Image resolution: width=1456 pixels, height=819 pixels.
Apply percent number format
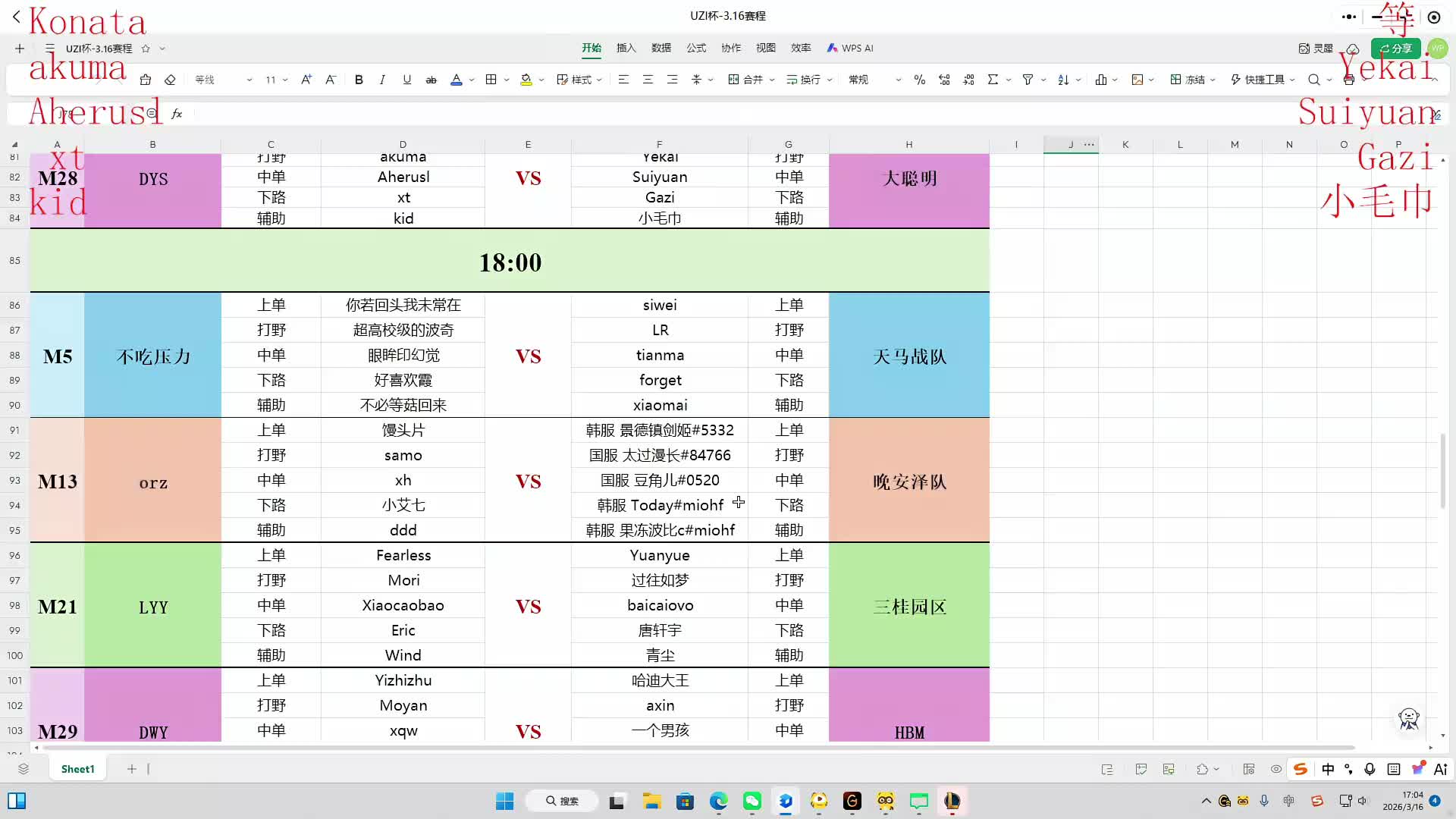click(919, 80)
